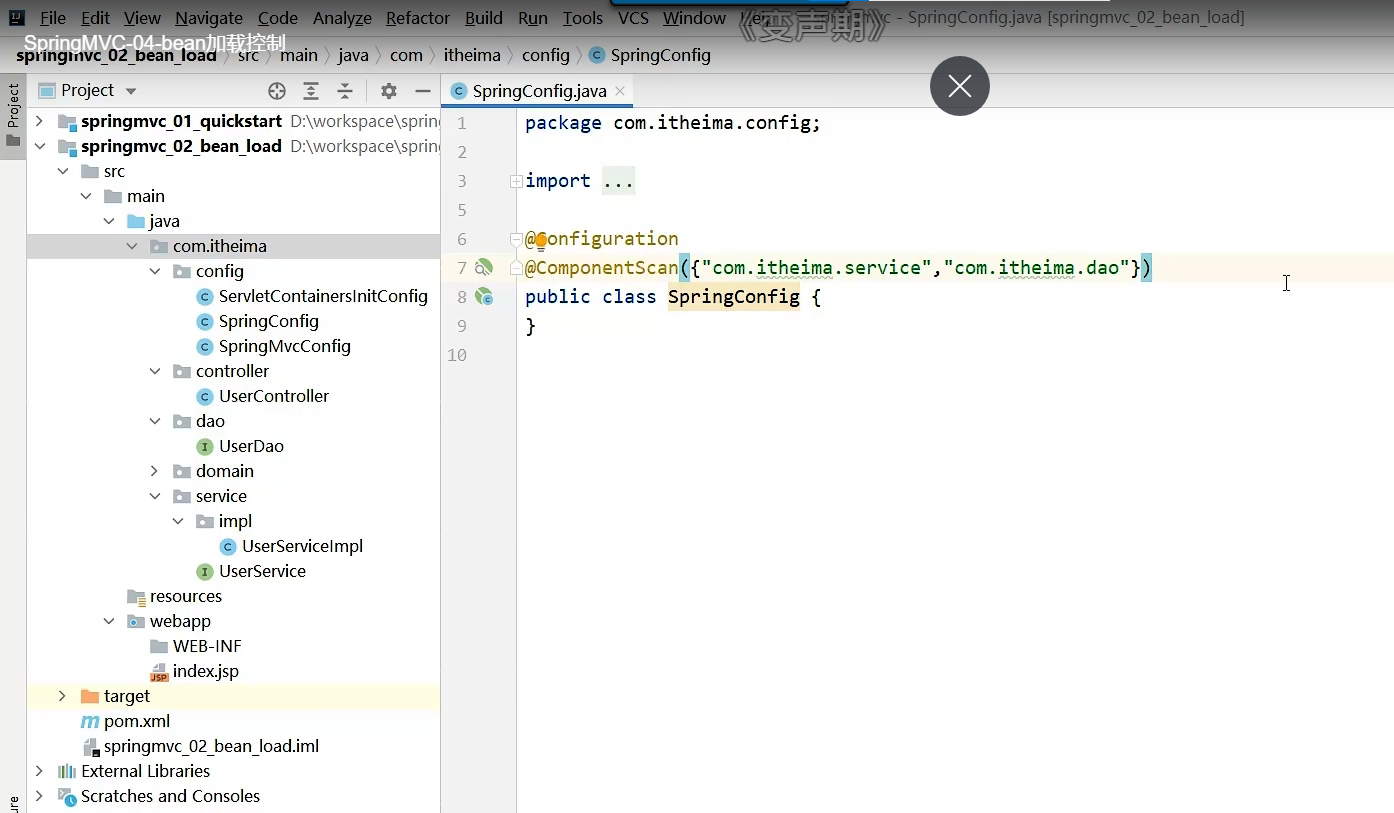The height and width of the screenshot is (813, 1394).
Task: Expand springmvc_01_quickstart module
Action: 39,121
